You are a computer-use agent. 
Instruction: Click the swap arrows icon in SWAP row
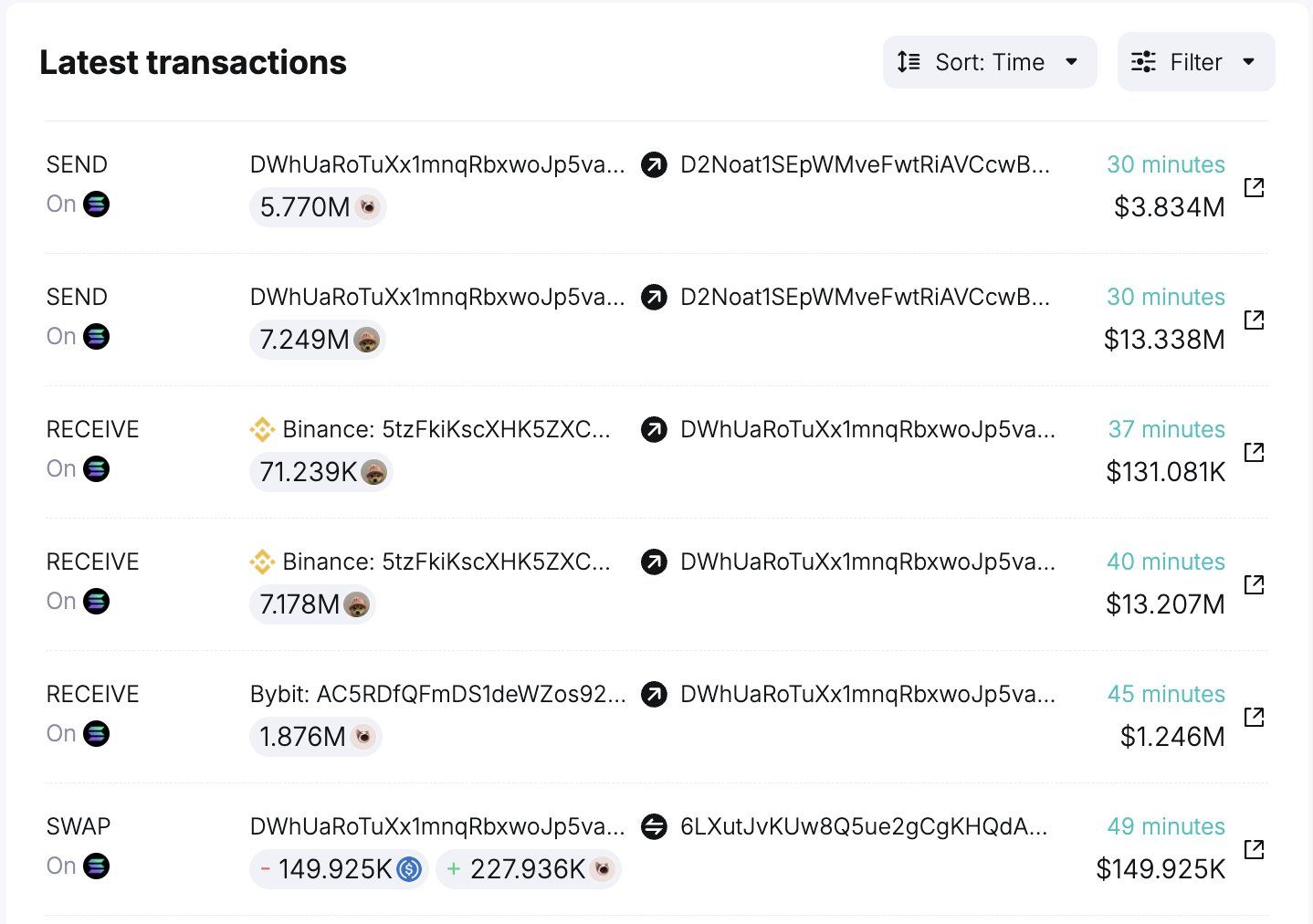[654, 826]
